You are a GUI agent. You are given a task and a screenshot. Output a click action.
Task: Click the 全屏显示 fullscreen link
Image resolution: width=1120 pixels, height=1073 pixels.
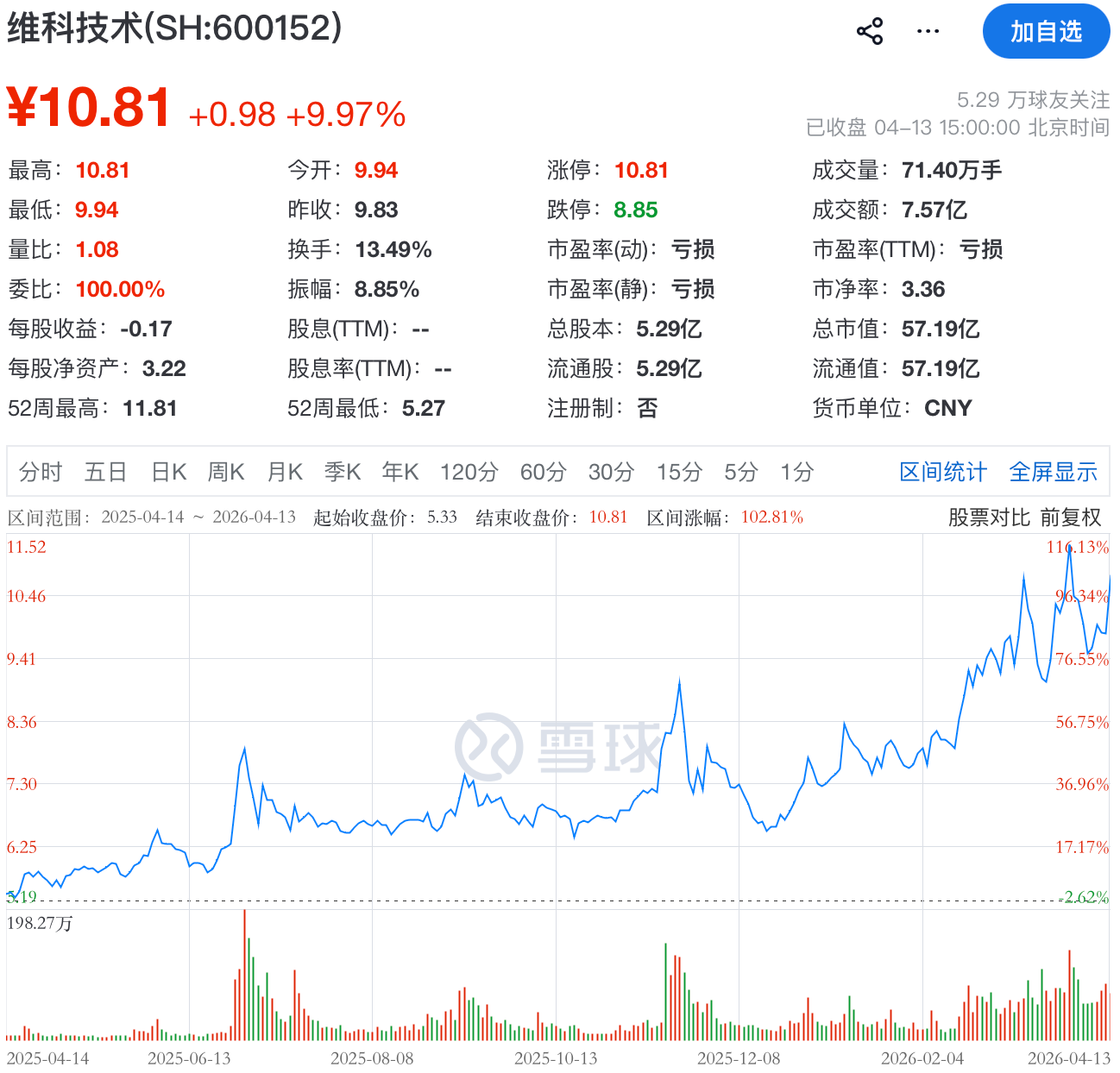click(1053, 472)
